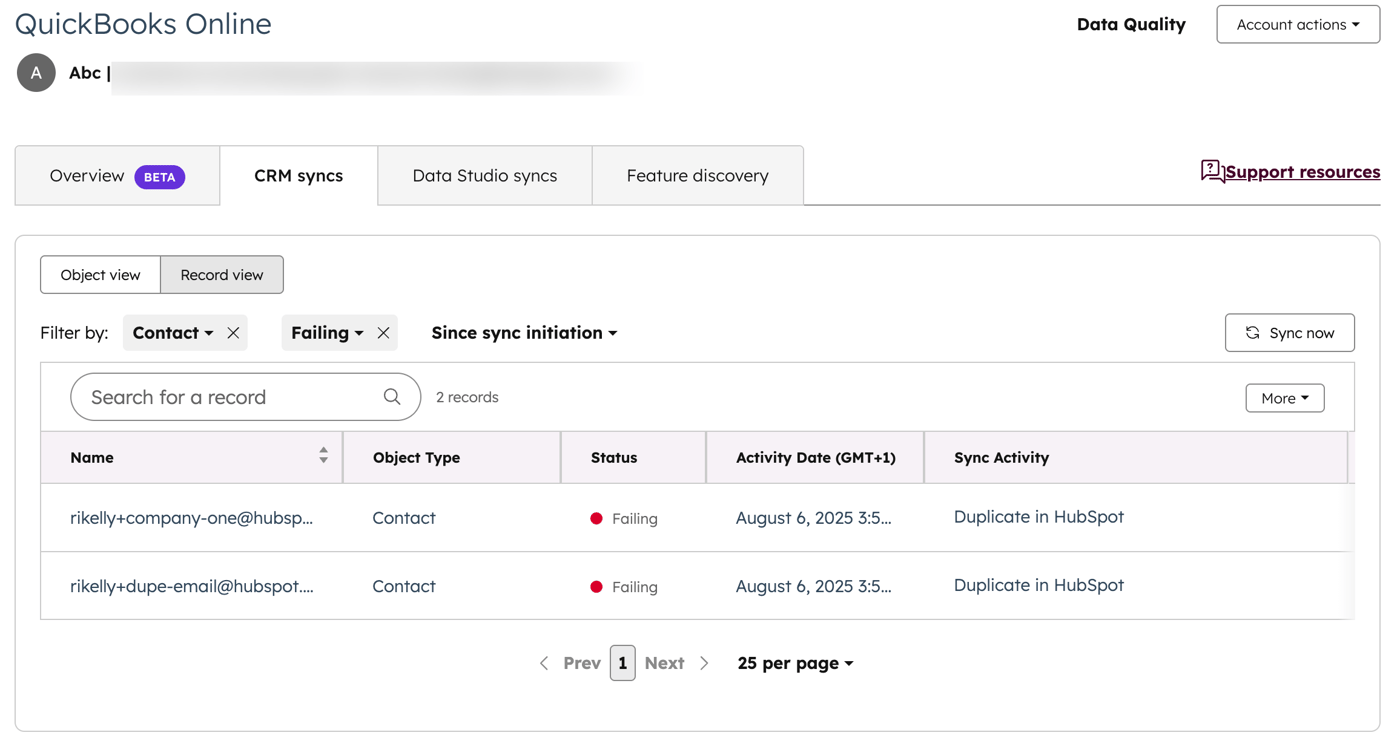Viewport: 1400px width, 744px height.
Task: Click the Support resources question-mark icon
Action: (x=1210, y=171)
